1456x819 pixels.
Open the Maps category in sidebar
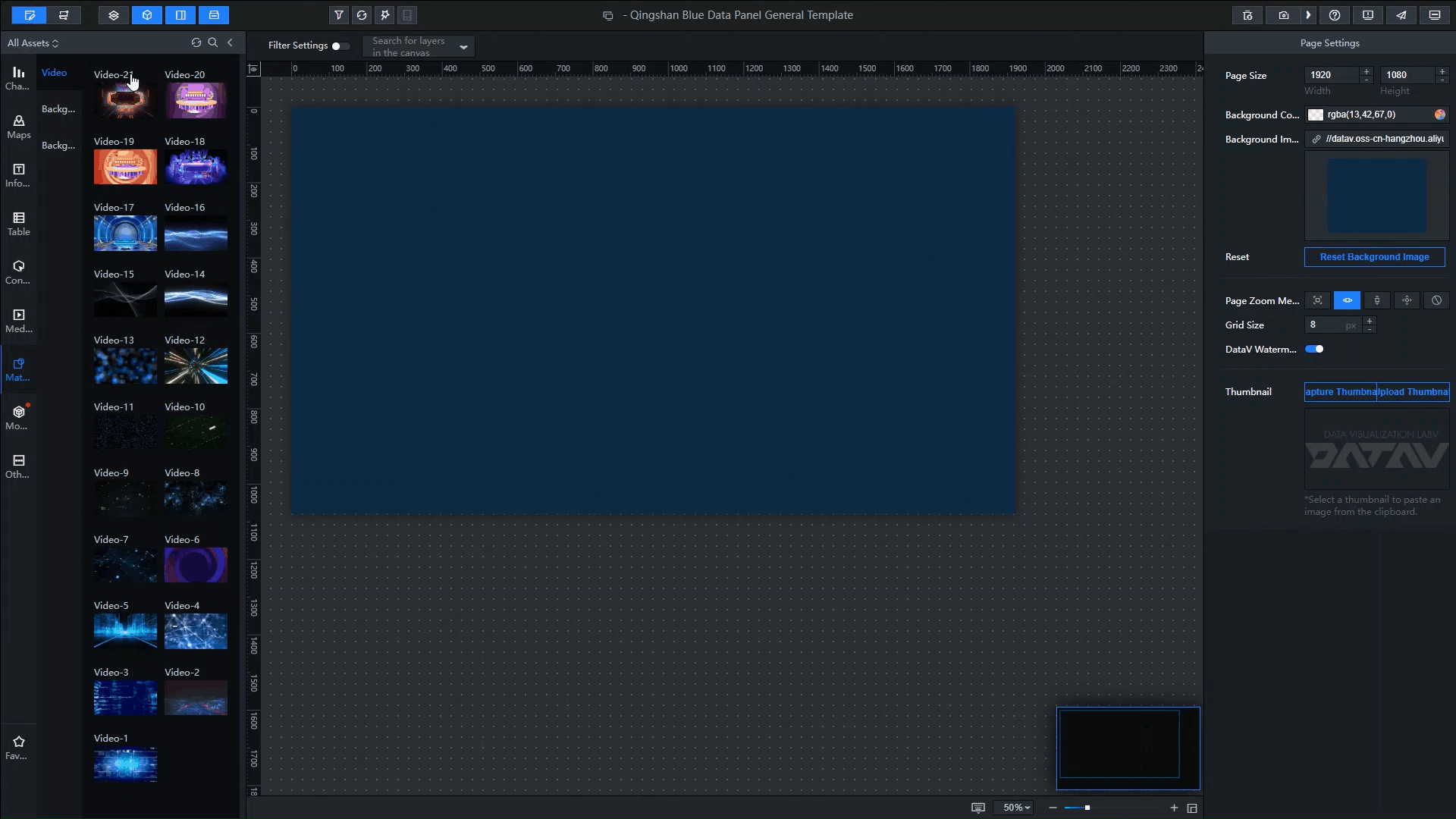click(x=19, y=127)
